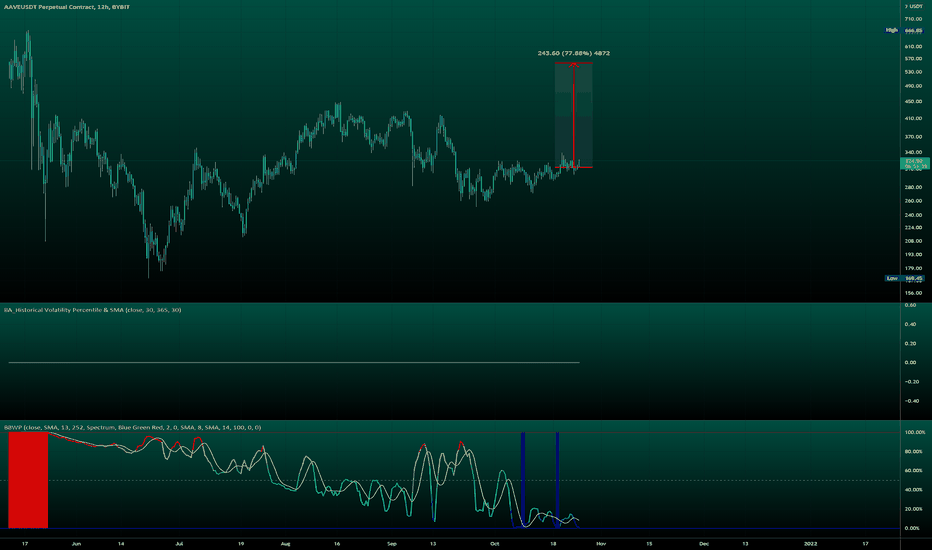Click the Low price label
Image resolution: width=932 pixels, height=550 pixels.
coord(903,278)
